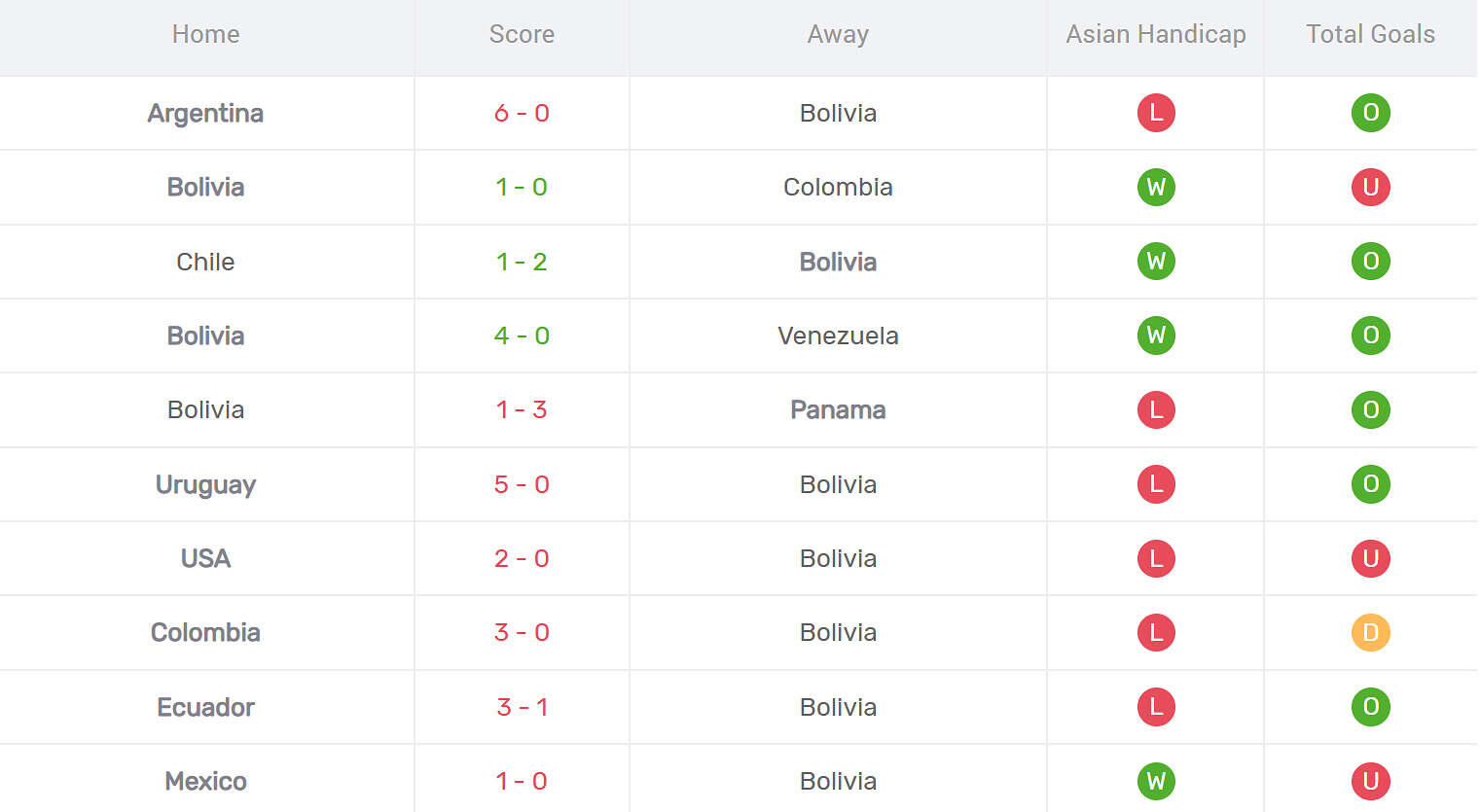The image size is (1480, 812).
Task: Click the Total Goals column header
Action: (x=1370, y=34)
